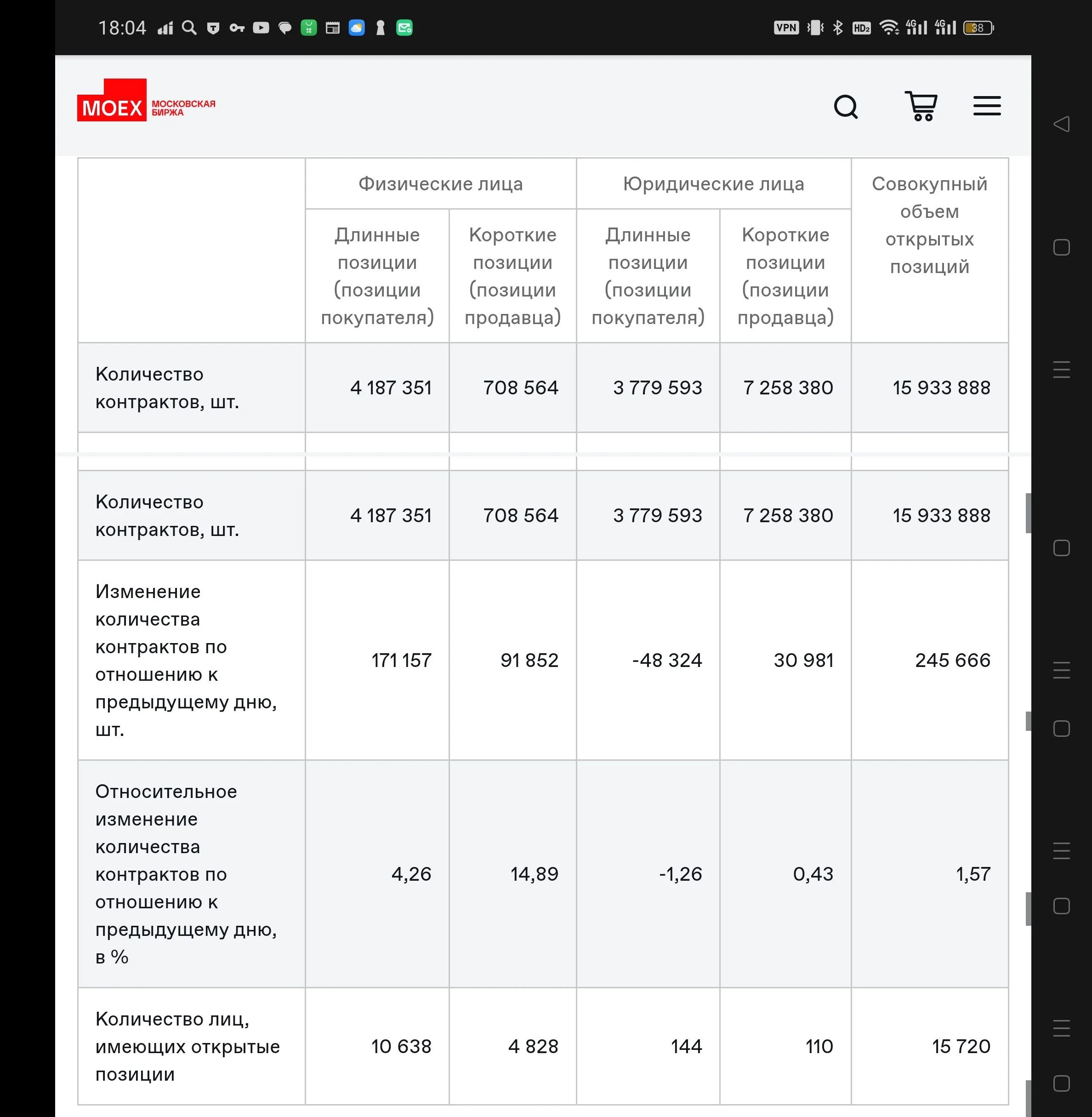This screenshot has width=1092, height=1117.
Task: Tap the Android back arrow
Action: click(x=1062, y=123)
